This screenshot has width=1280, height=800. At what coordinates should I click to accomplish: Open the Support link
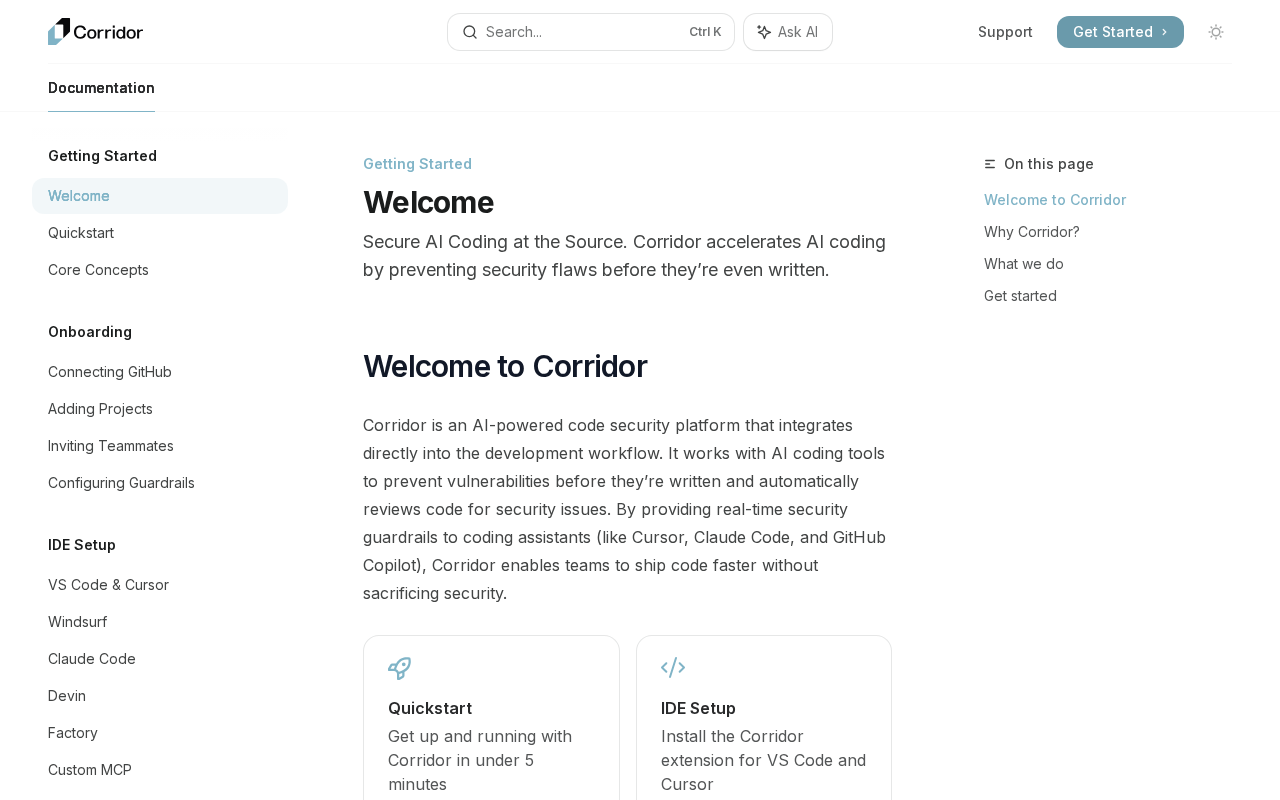1005,32
